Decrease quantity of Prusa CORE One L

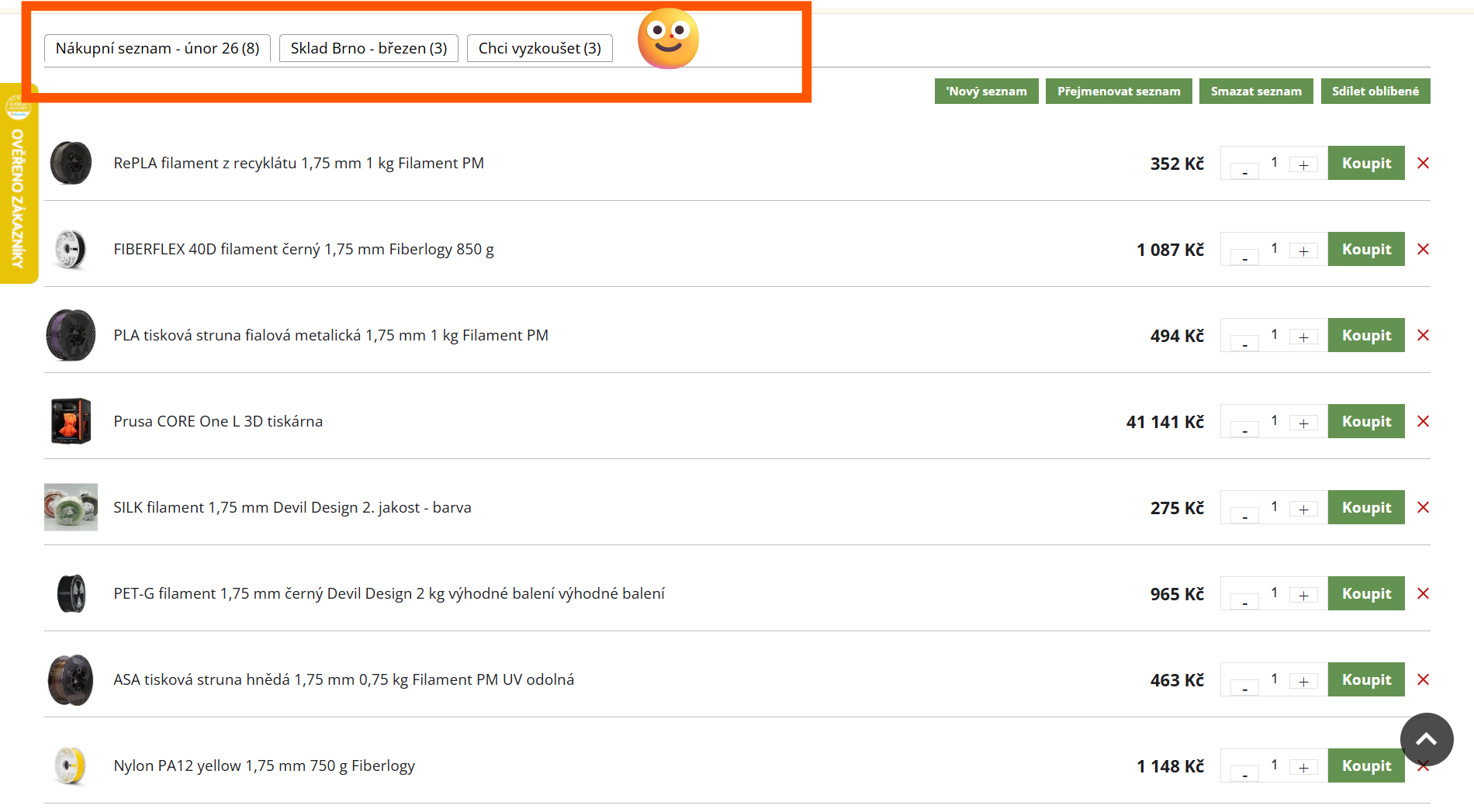click(1244, 430)
